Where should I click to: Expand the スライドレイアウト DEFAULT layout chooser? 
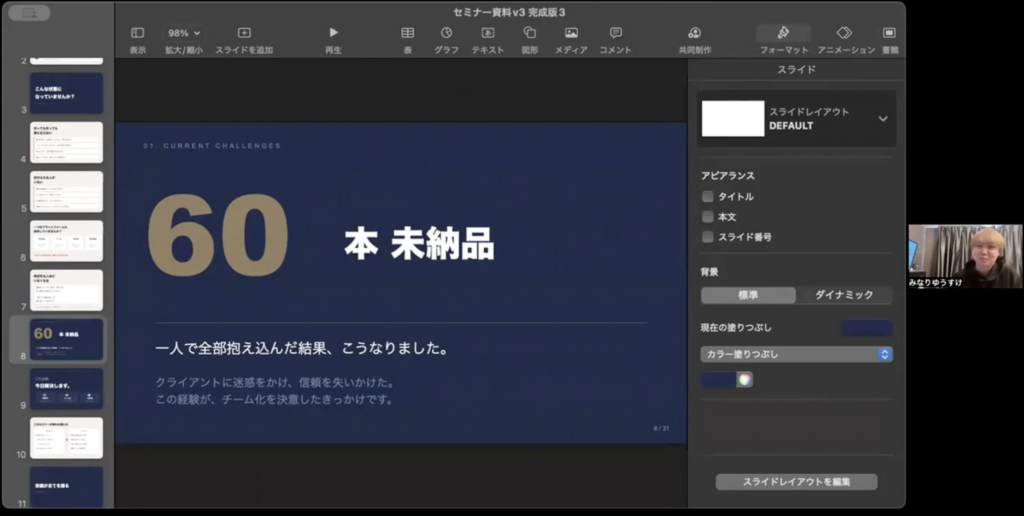[882, 119]
